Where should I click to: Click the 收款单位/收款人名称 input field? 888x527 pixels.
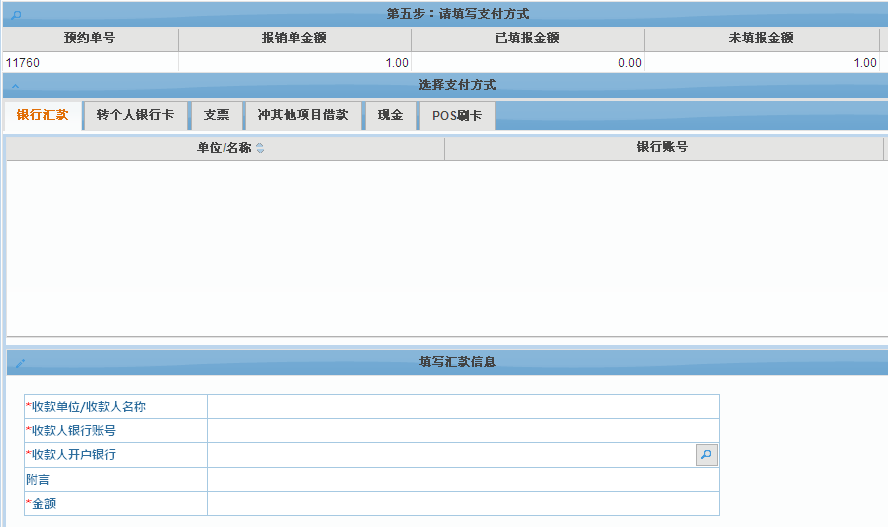tap(462, 407)
